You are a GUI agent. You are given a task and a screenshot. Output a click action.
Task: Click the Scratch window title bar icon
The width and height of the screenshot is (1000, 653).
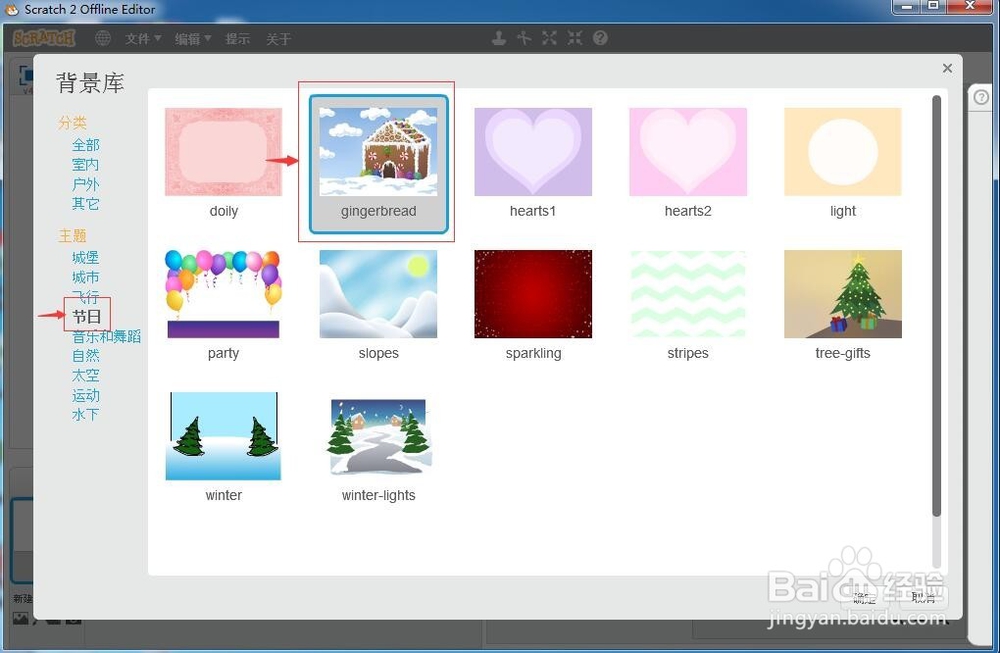click(11, 10)
